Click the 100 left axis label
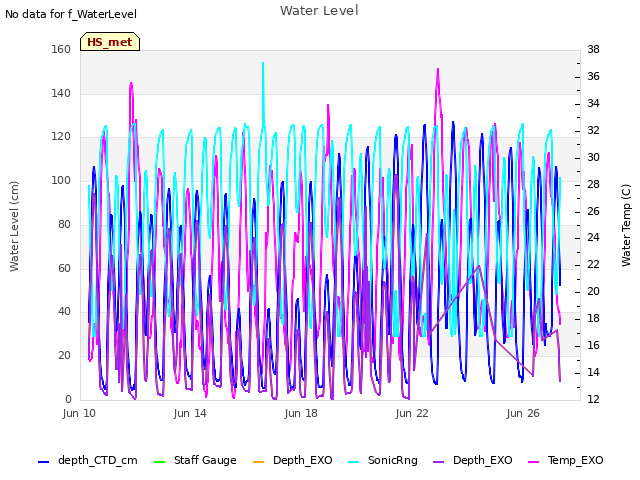This screenshot has width=640, height=480. point(61,180)
